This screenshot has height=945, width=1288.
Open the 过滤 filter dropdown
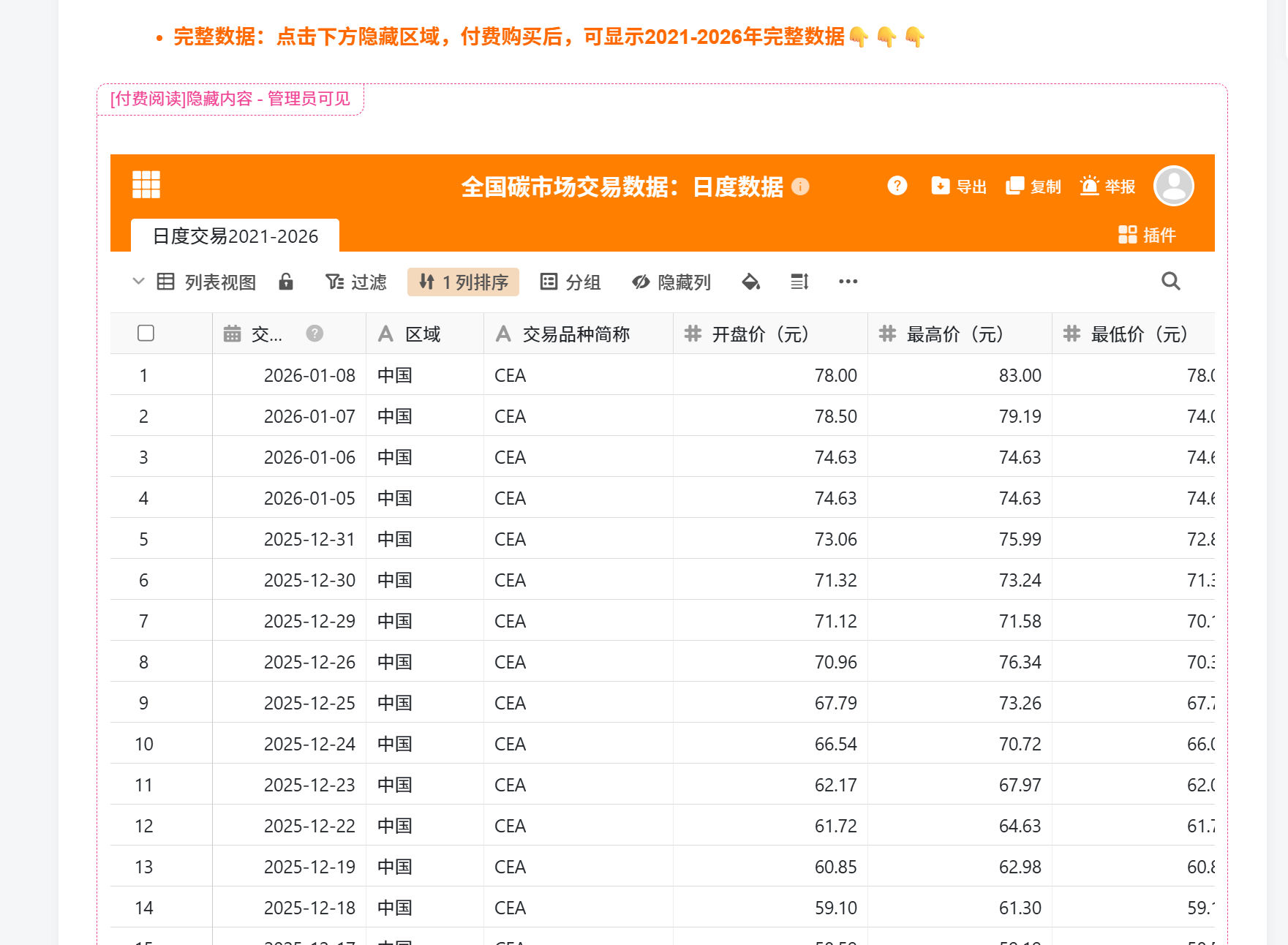click(x=356, y=282)
